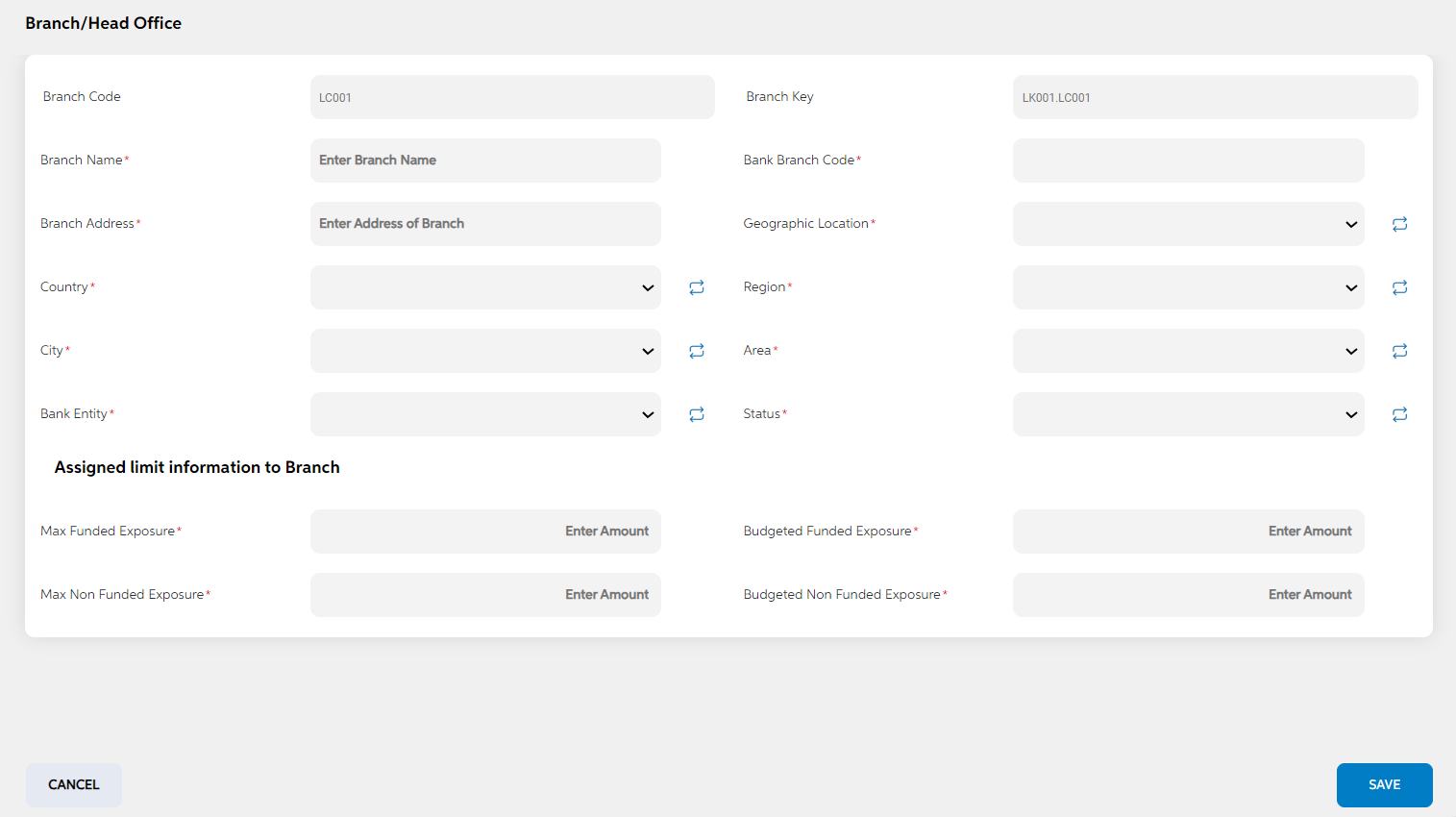Click the Budgeted Funded Exposure amount field
Viewport: 1456px width, 817px height.
pos(1189,532)
